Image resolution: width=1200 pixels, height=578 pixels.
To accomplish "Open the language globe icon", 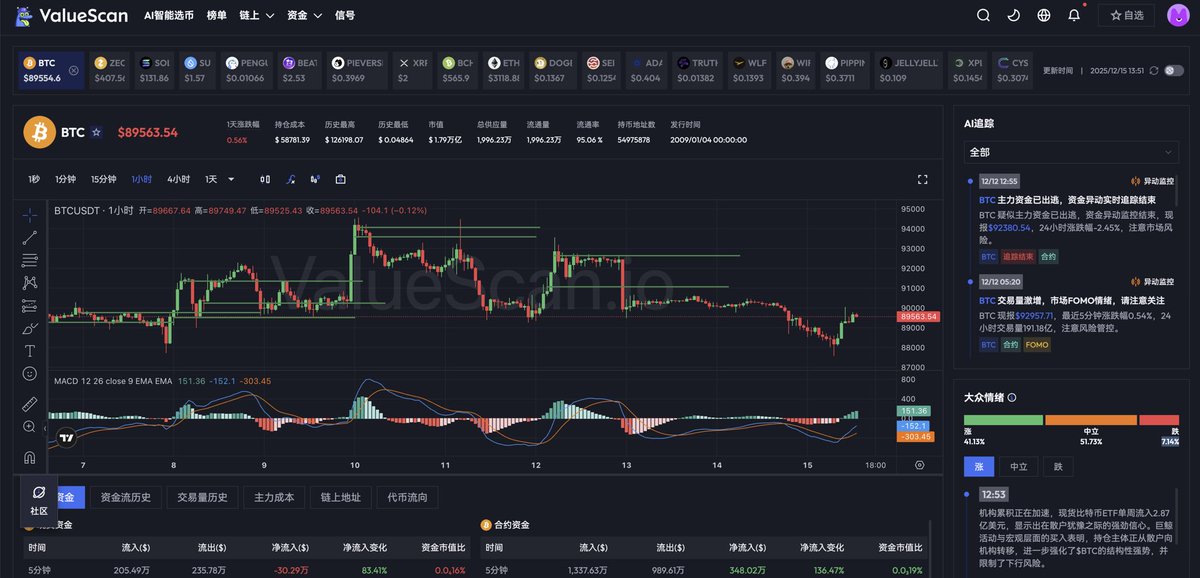I will (1044, 15).
